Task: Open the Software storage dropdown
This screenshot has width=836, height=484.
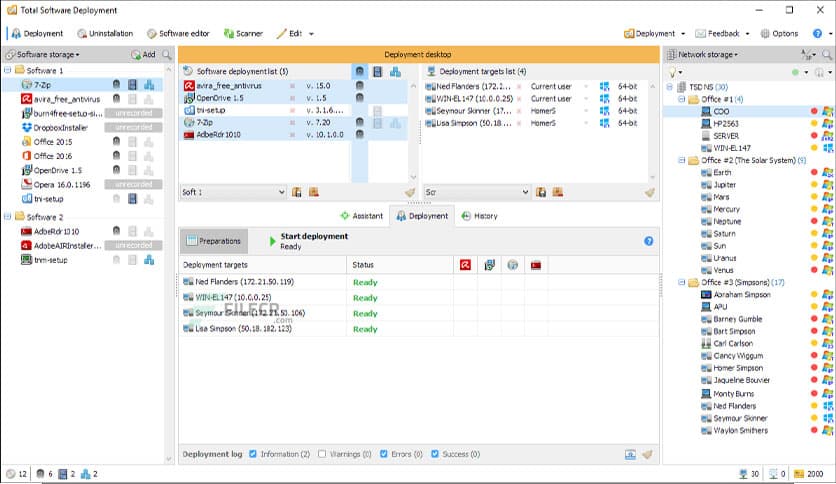Action: click(43, 54)
